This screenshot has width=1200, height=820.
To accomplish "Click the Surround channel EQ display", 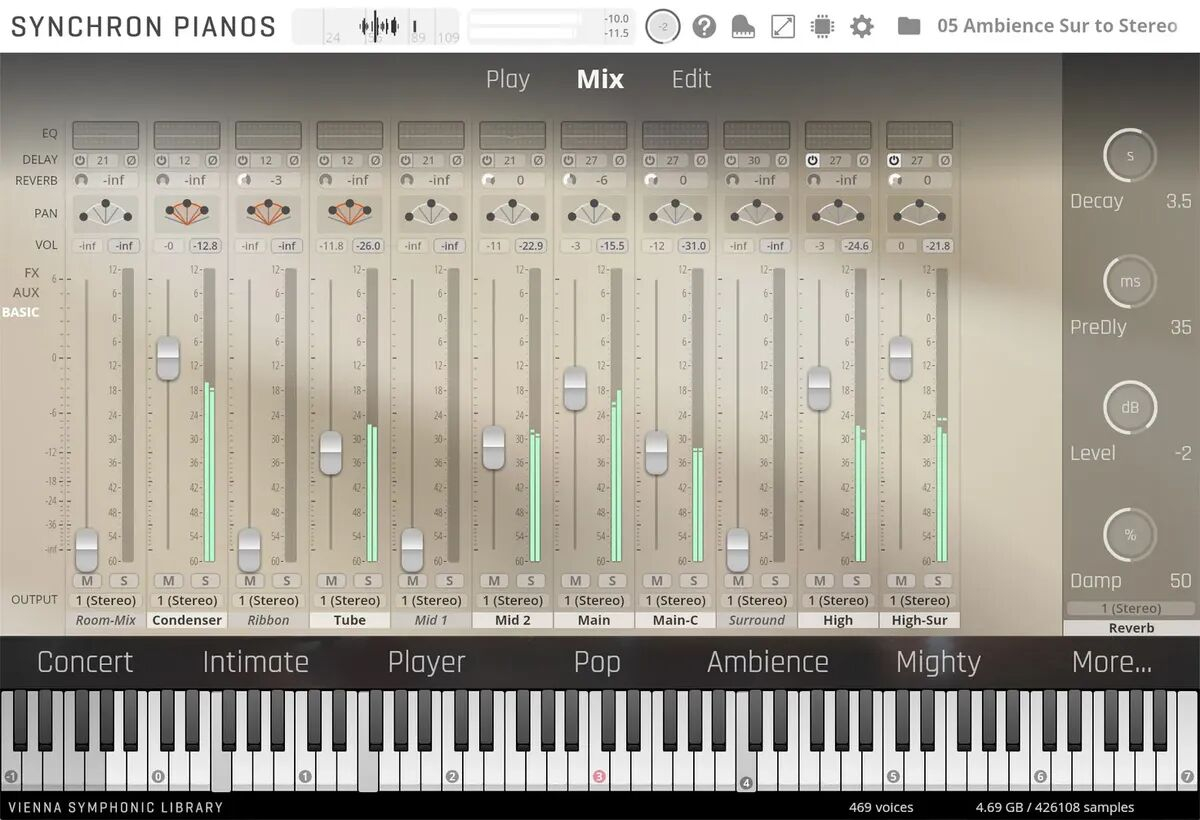I will (757, 135).
